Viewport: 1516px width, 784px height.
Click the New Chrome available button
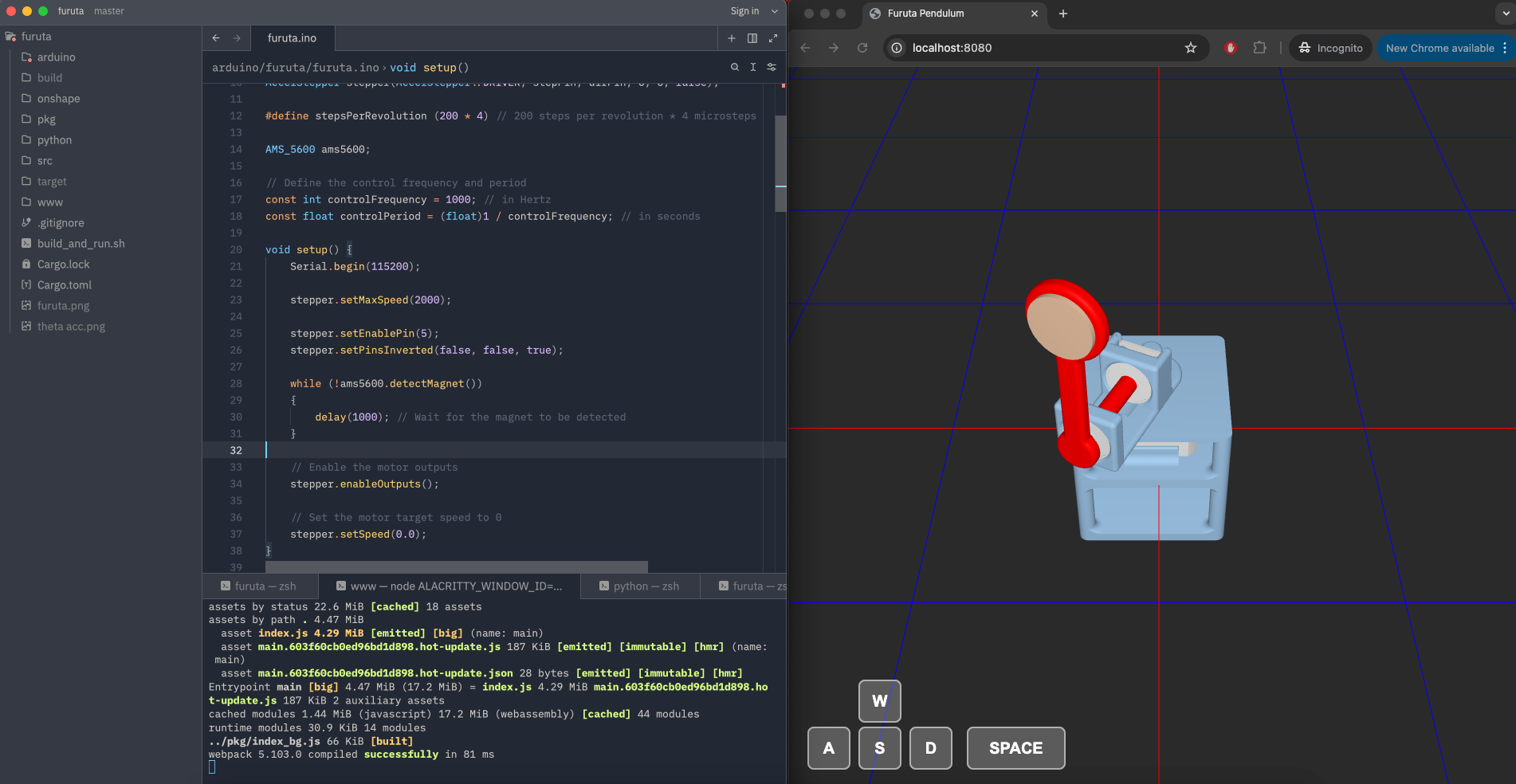(x=1439, y=48)
